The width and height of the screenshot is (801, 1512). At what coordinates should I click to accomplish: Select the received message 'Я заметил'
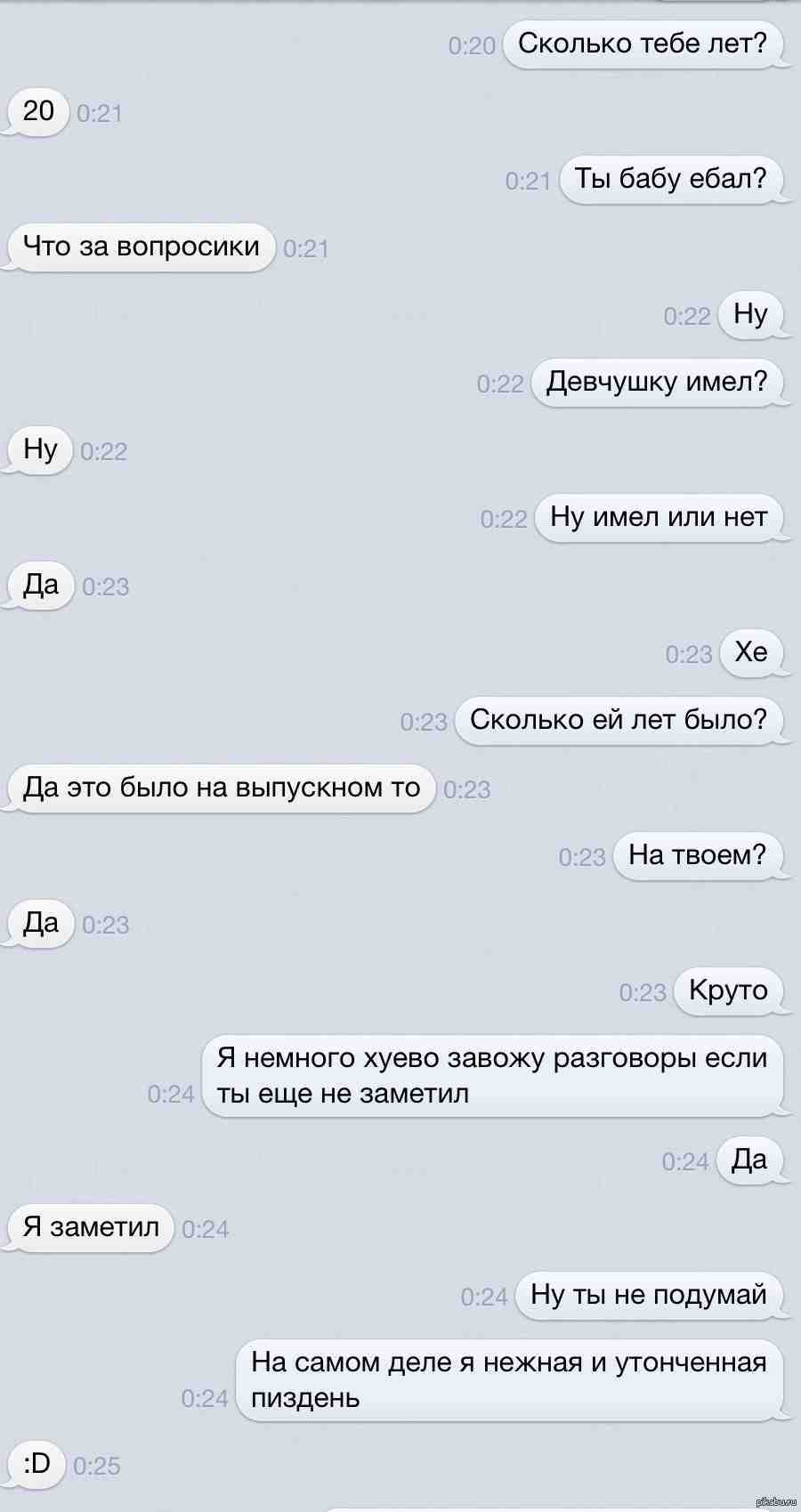pos(91,1227)
